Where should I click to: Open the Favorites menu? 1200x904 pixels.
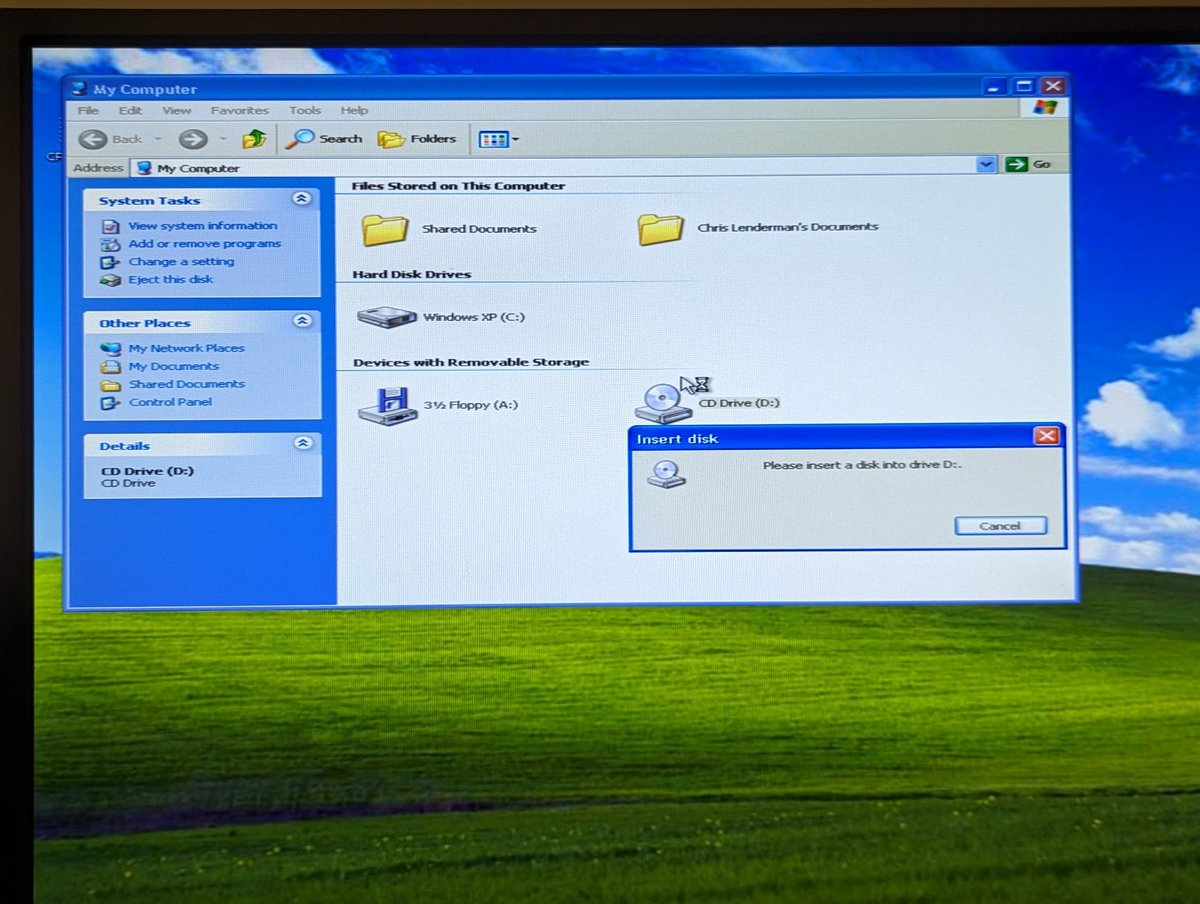click(239, 110)
